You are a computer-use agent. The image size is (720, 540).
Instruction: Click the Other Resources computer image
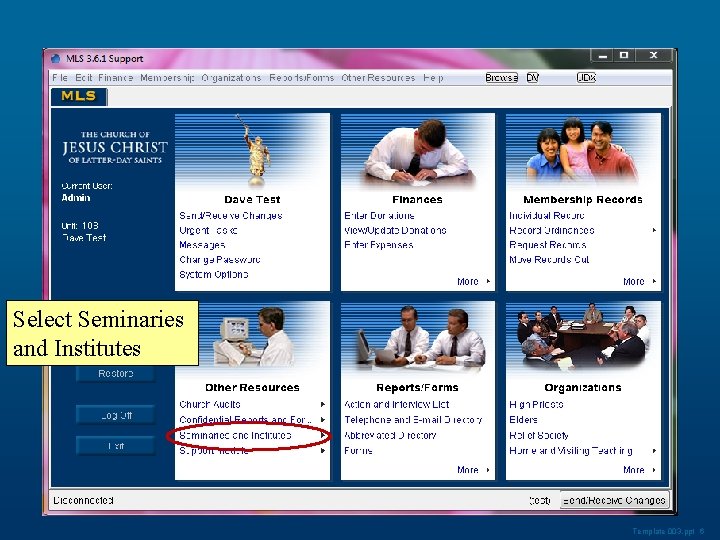click(255, 338)
